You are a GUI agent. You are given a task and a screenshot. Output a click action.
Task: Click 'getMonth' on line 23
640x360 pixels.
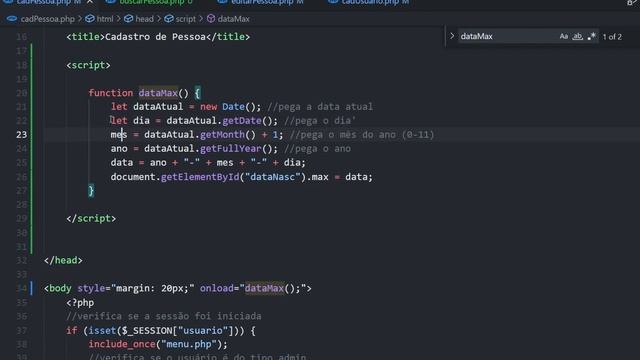(x=222, y=135)
